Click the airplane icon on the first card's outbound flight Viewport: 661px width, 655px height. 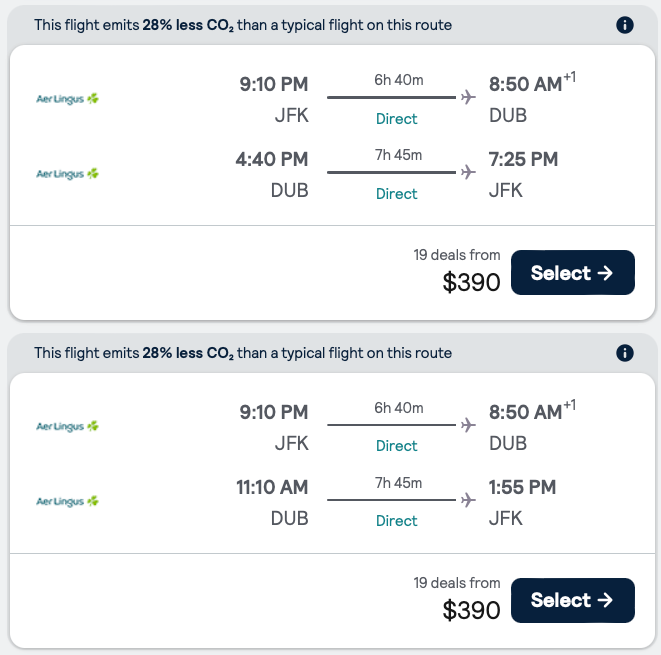pos(467,97)
